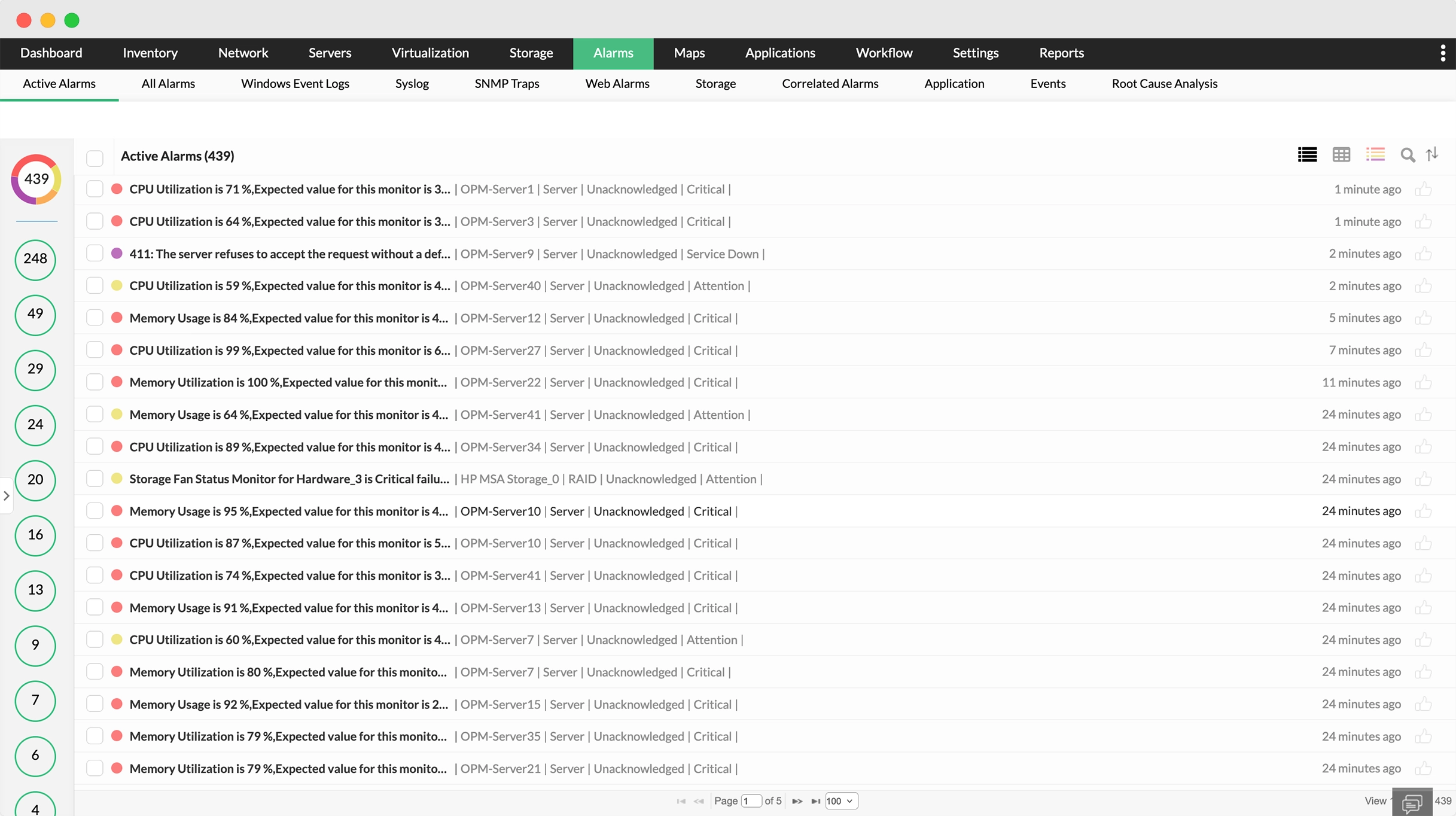1456x816 pixels.
Task: Open the 100 rows-per-page dropdown
Action: (840, 801)
